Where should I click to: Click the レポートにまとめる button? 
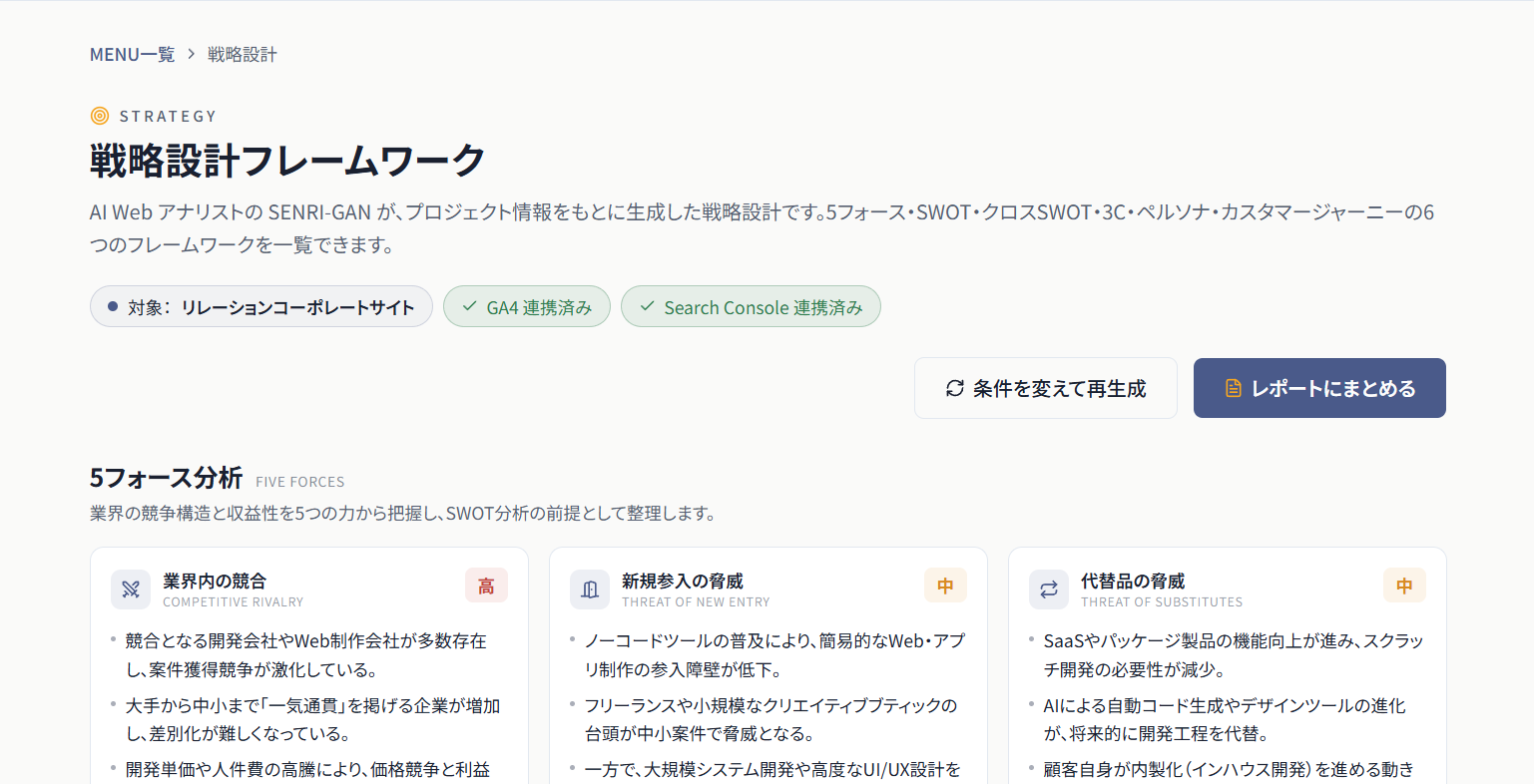[1319, 388]
